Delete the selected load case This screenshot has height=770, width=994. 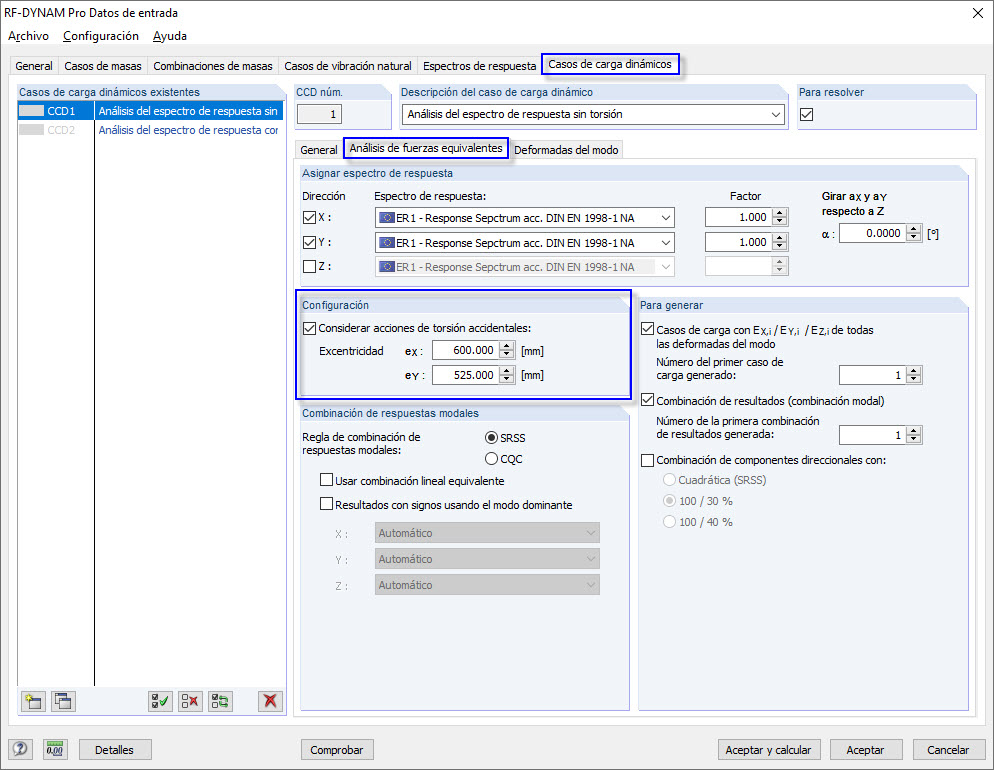(x=269, y=701)
